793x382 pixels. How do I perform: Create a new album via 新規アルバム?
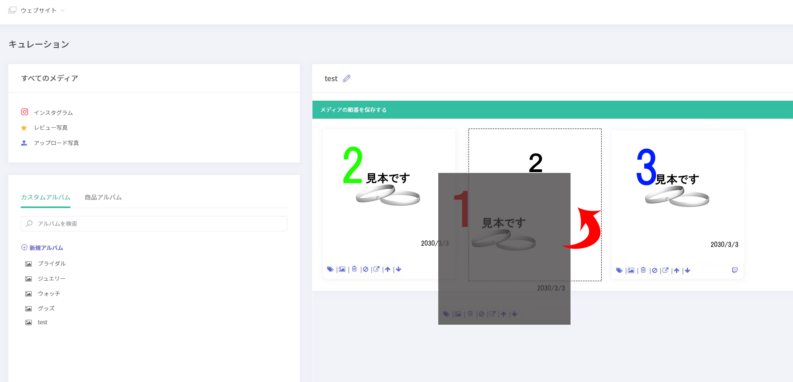pyautogui.click(x=42, y=248)
